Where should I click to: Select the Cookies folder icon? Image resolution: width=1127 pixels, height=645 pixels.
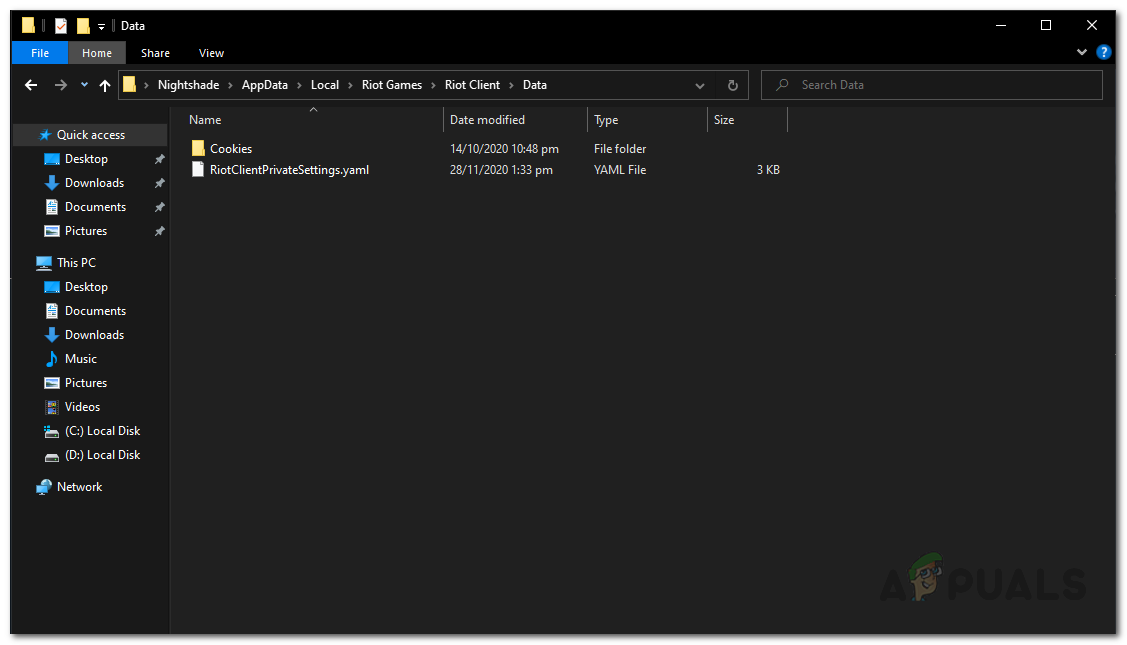[198, 148]
